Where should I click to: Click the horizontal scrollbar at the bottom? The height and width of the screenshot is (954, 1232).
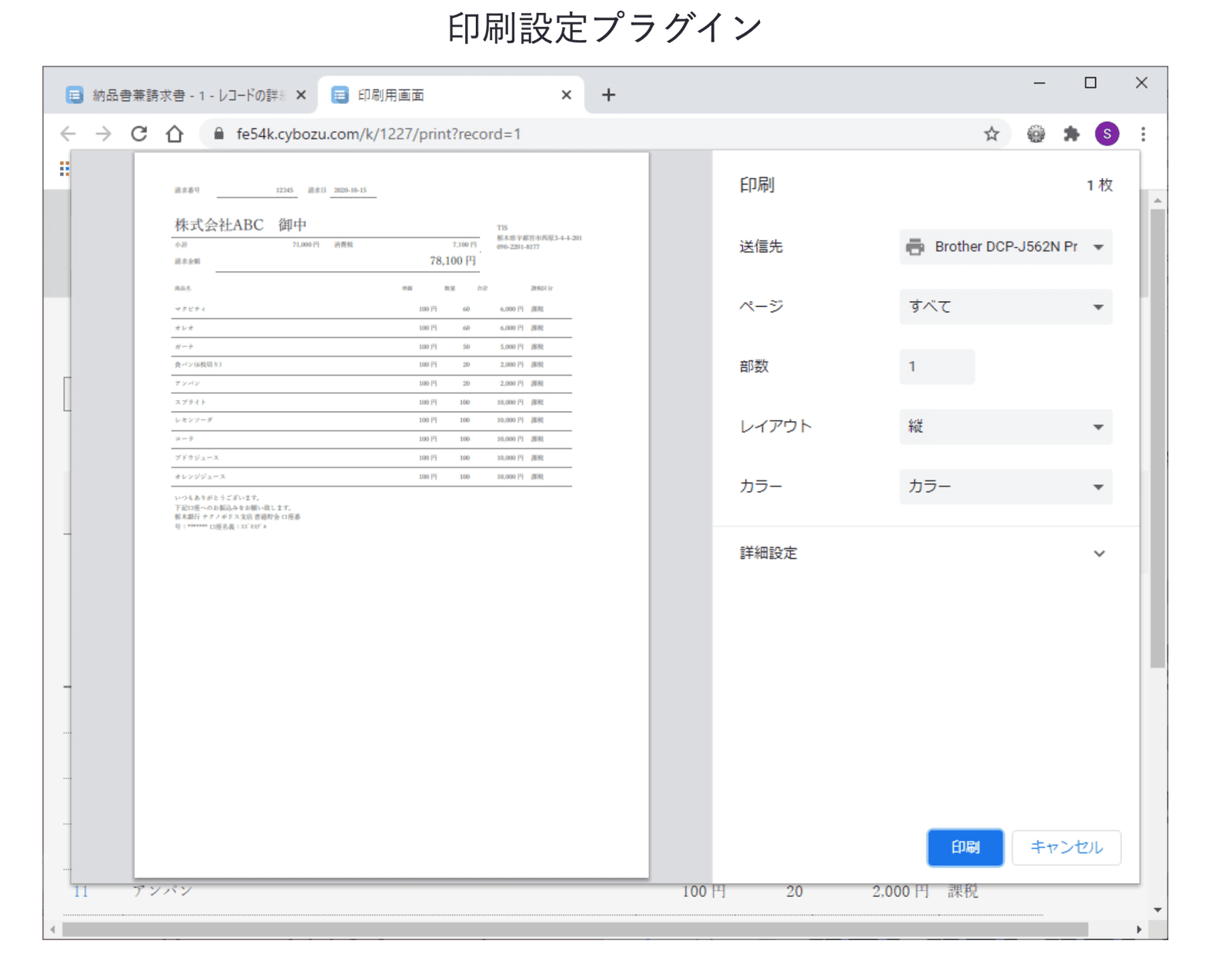[x=574, y=929]
